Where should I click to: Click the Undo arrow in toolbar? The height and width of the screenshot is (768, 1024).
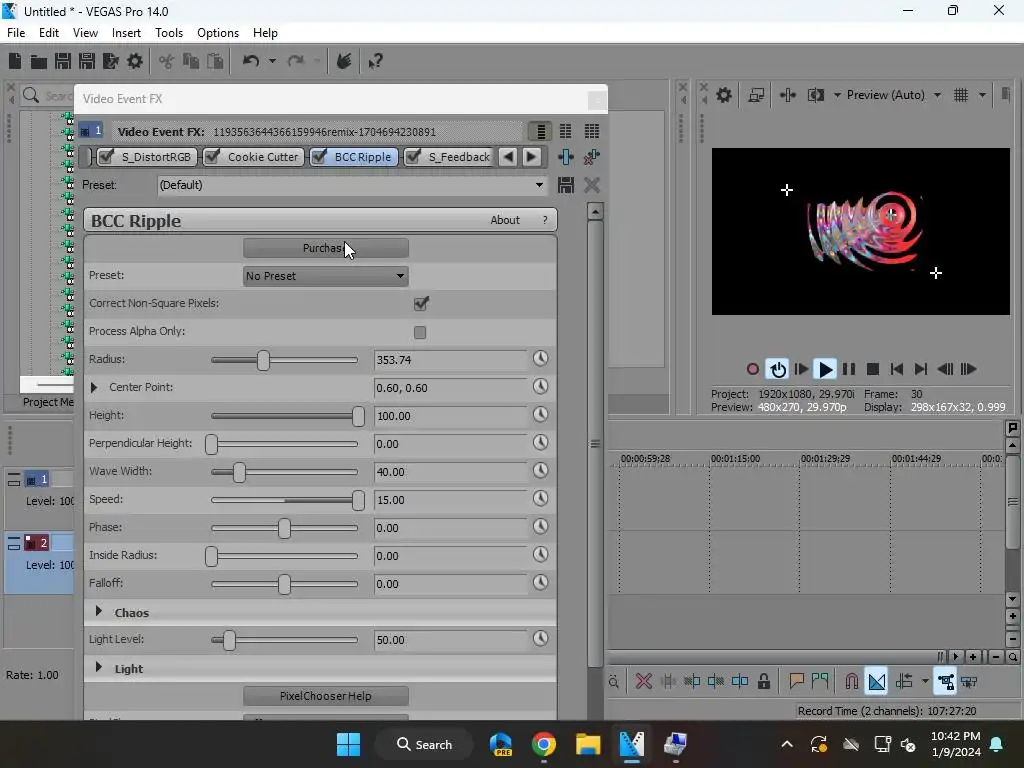click(251, 61)
